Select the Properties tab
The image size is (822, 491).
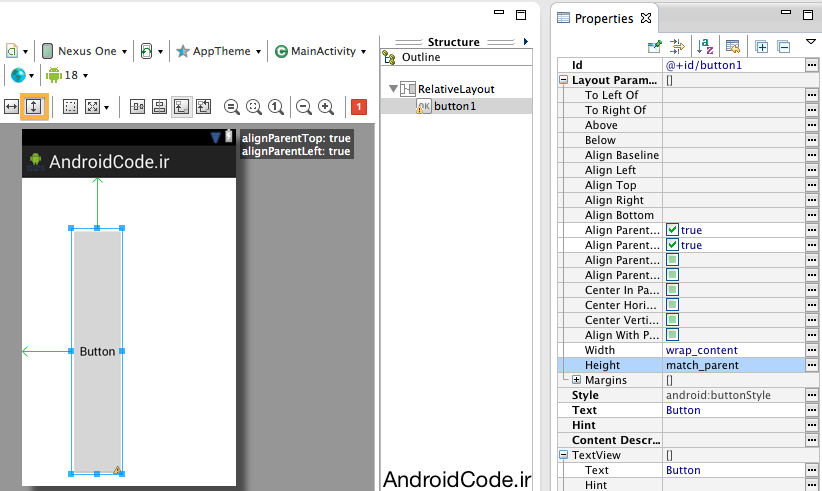(603, 18)
